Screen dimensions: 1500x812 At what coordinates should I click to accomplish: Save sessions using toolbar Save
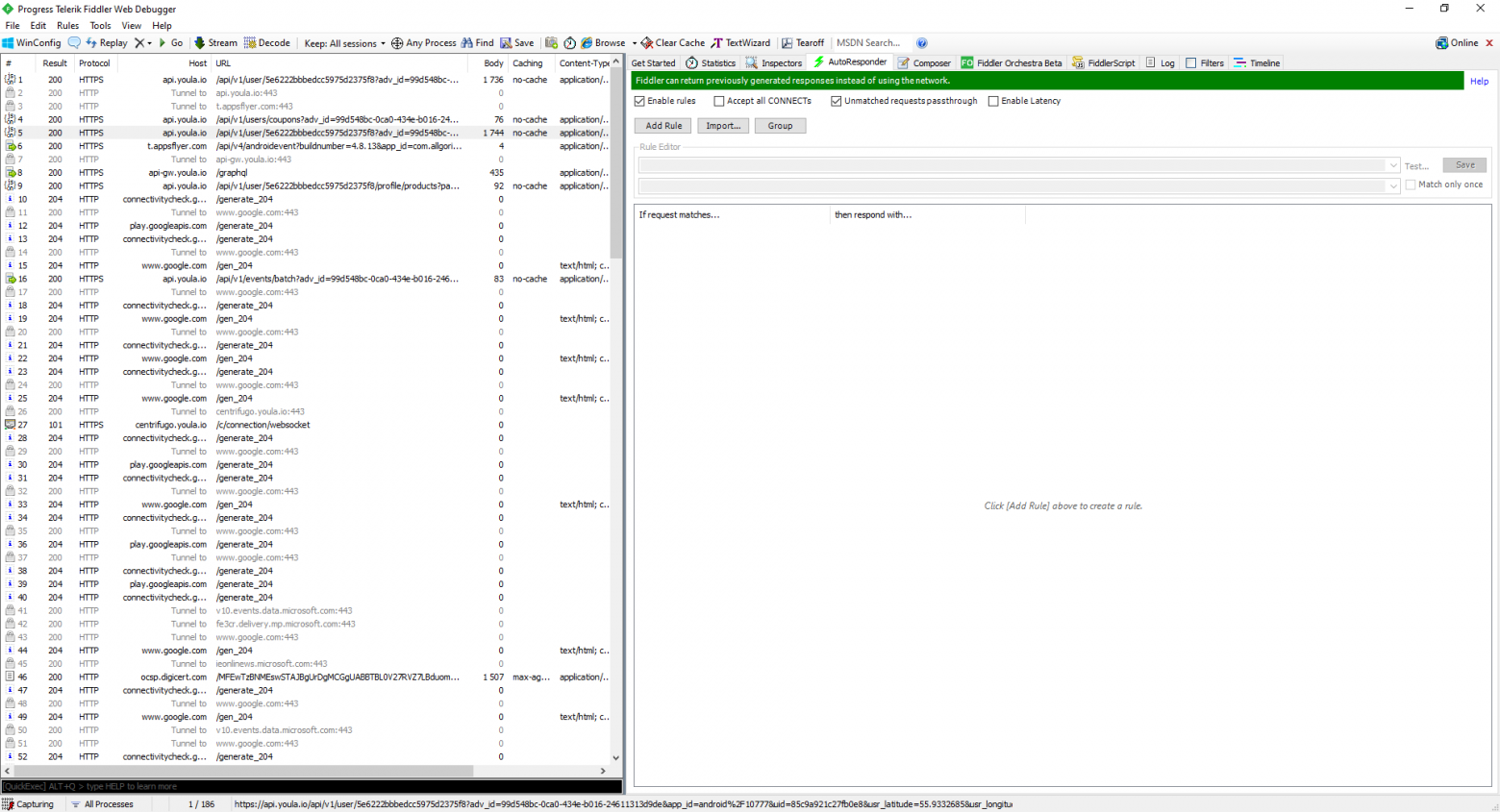[517, 43]
